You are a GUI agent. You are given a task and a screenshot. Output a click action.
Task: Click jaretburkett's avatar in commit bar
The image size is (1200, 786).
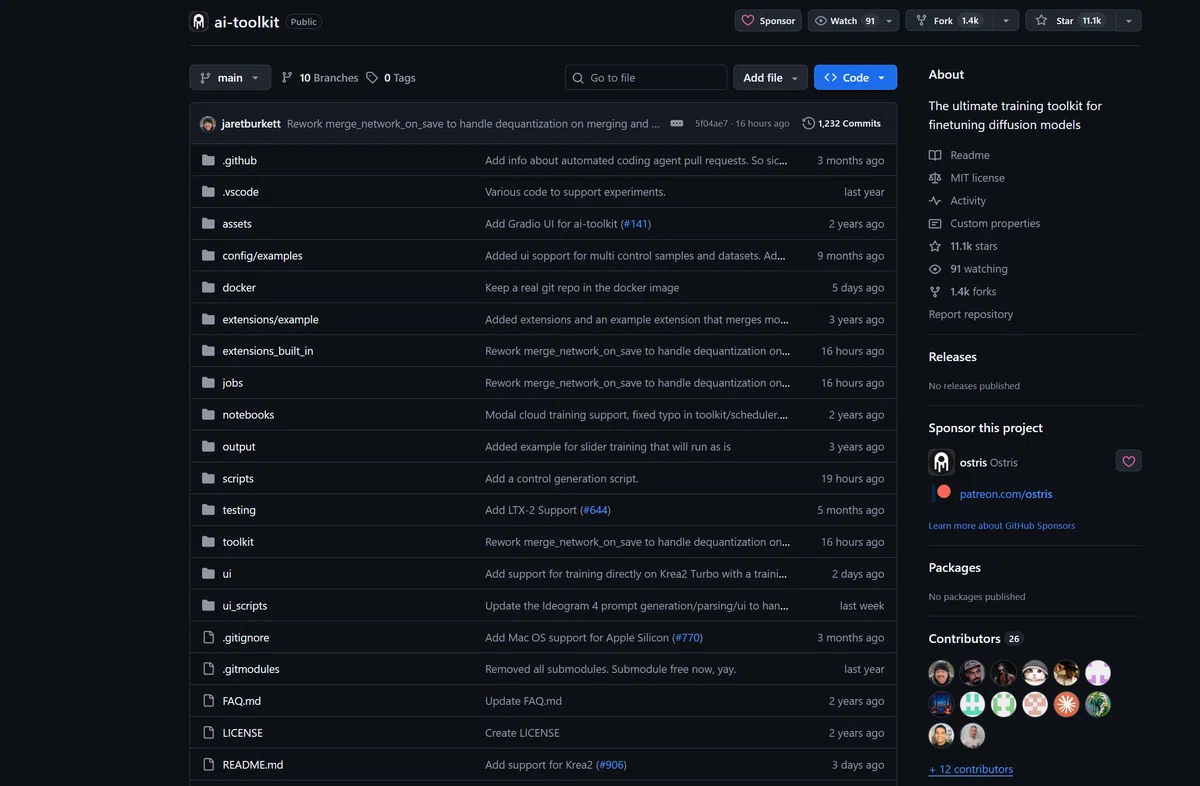[208, 124]
